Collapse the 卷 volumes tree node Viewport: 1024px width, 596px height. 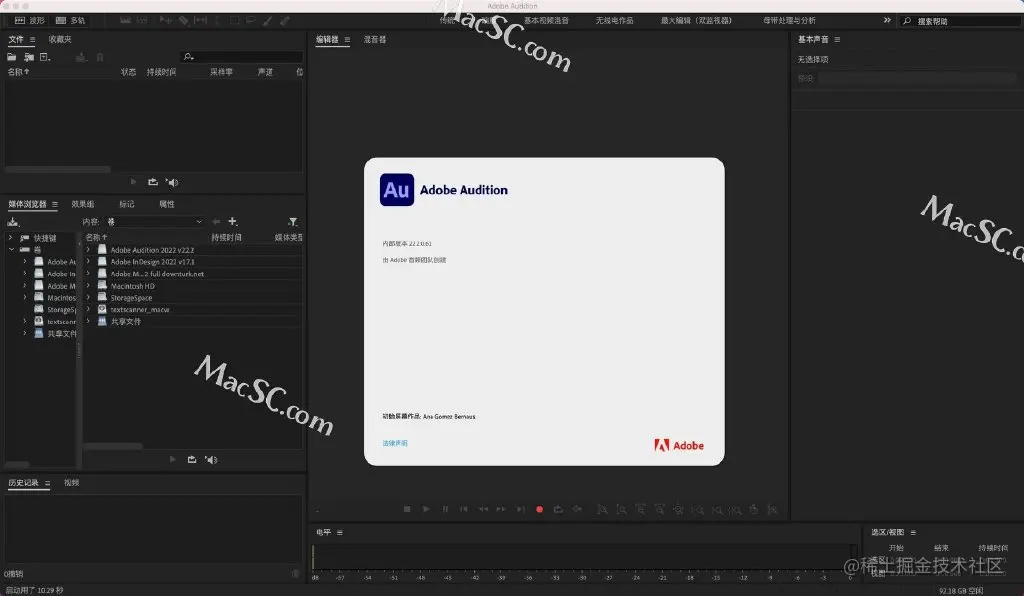(11, 249)
